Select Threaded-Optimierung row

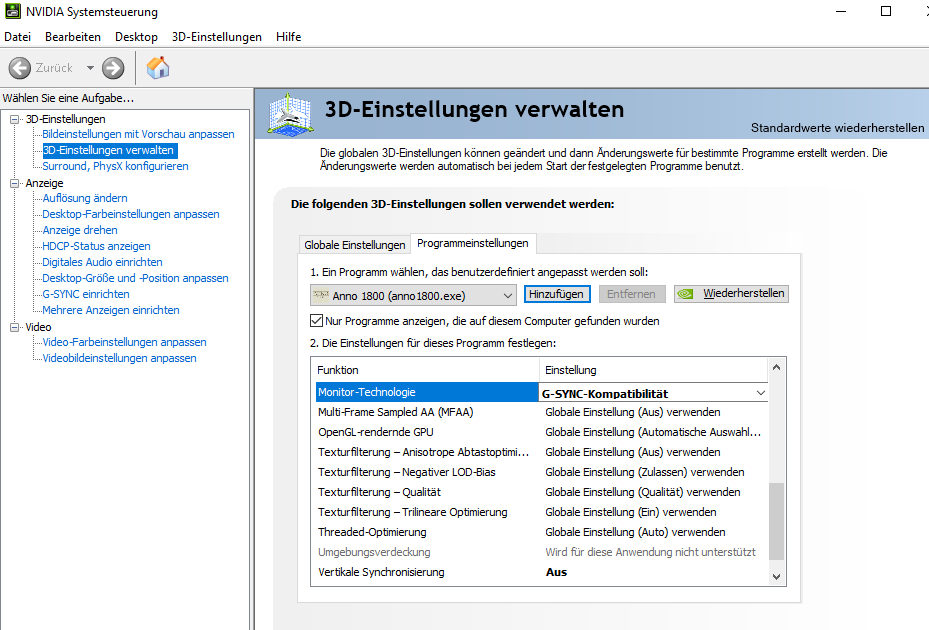point(542,532)
